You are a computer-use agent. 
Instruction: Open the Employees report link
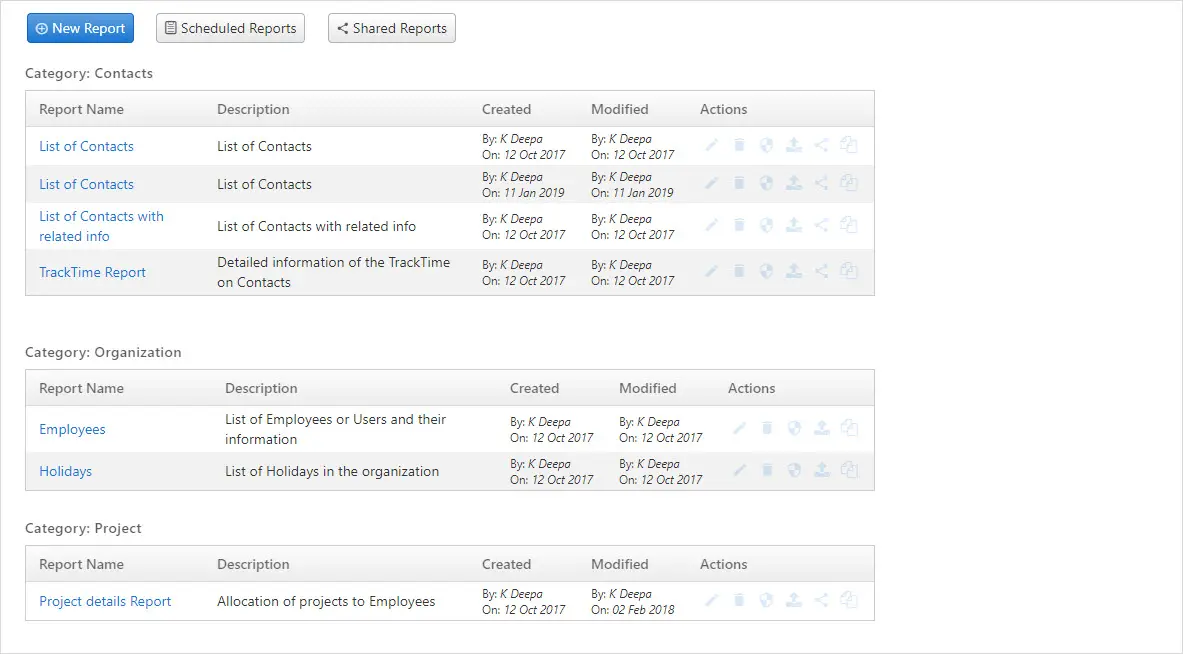click(x=72, y=429)
